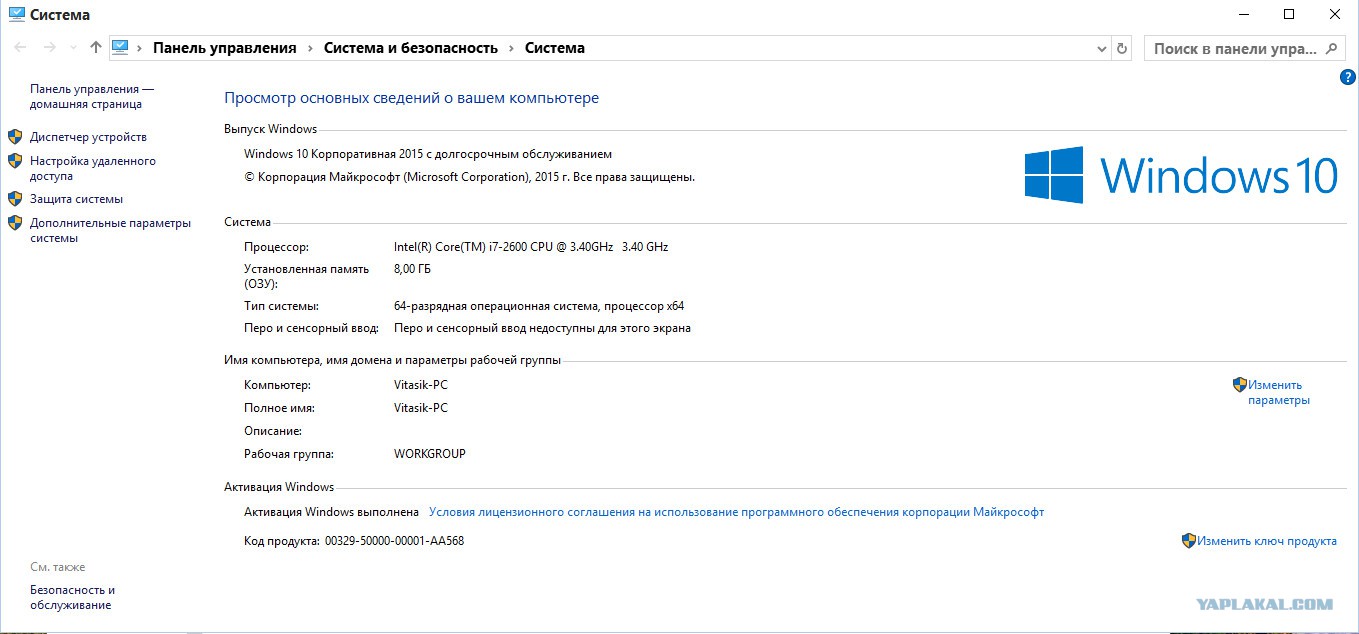Screen dimensions: 1359x634
Task: Open Диспетчер устройств link
Action: (x=88, y=137)
